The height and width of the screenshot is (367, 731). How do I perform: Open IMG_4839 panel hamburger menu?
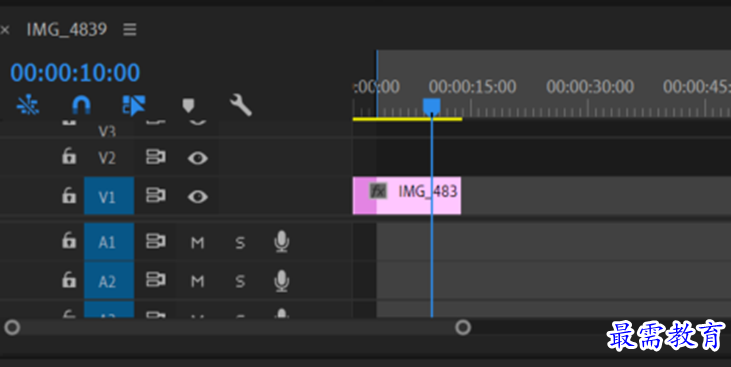pyautogui.click(x=130, y=30)
